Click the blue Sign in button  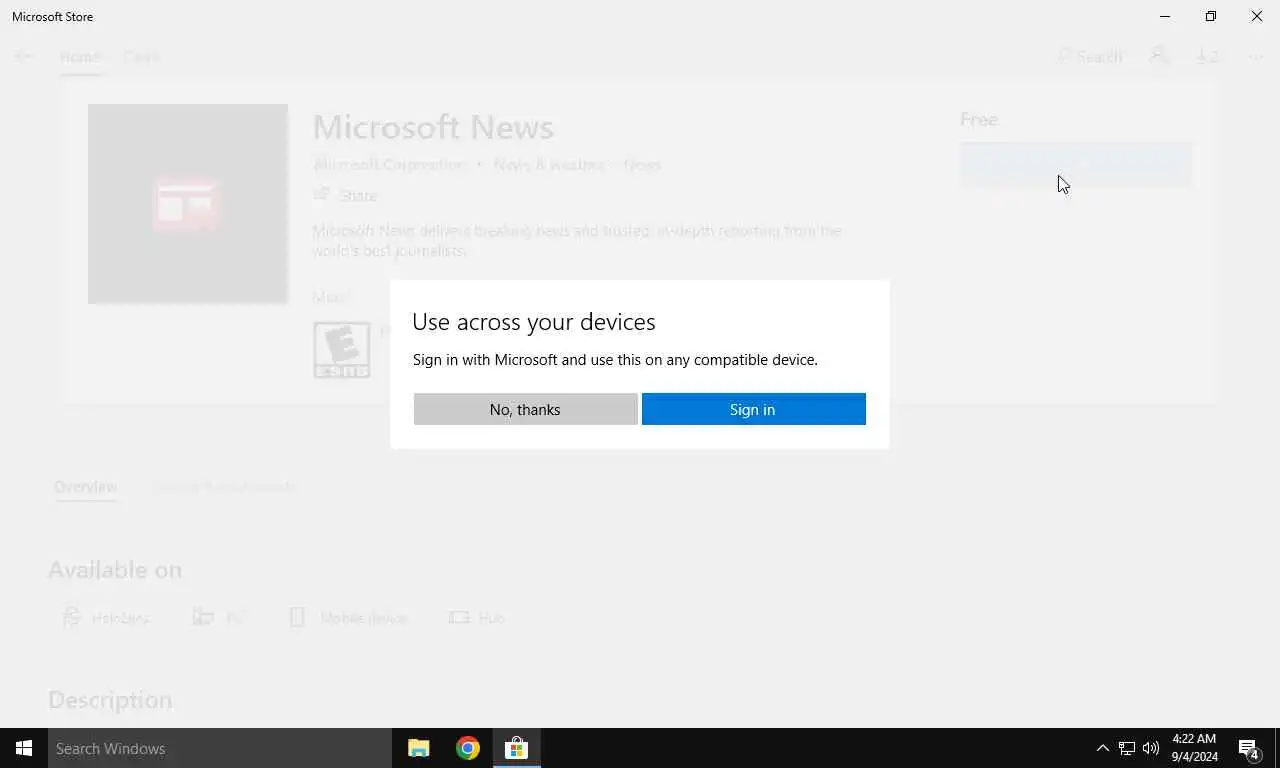[753, 409]
